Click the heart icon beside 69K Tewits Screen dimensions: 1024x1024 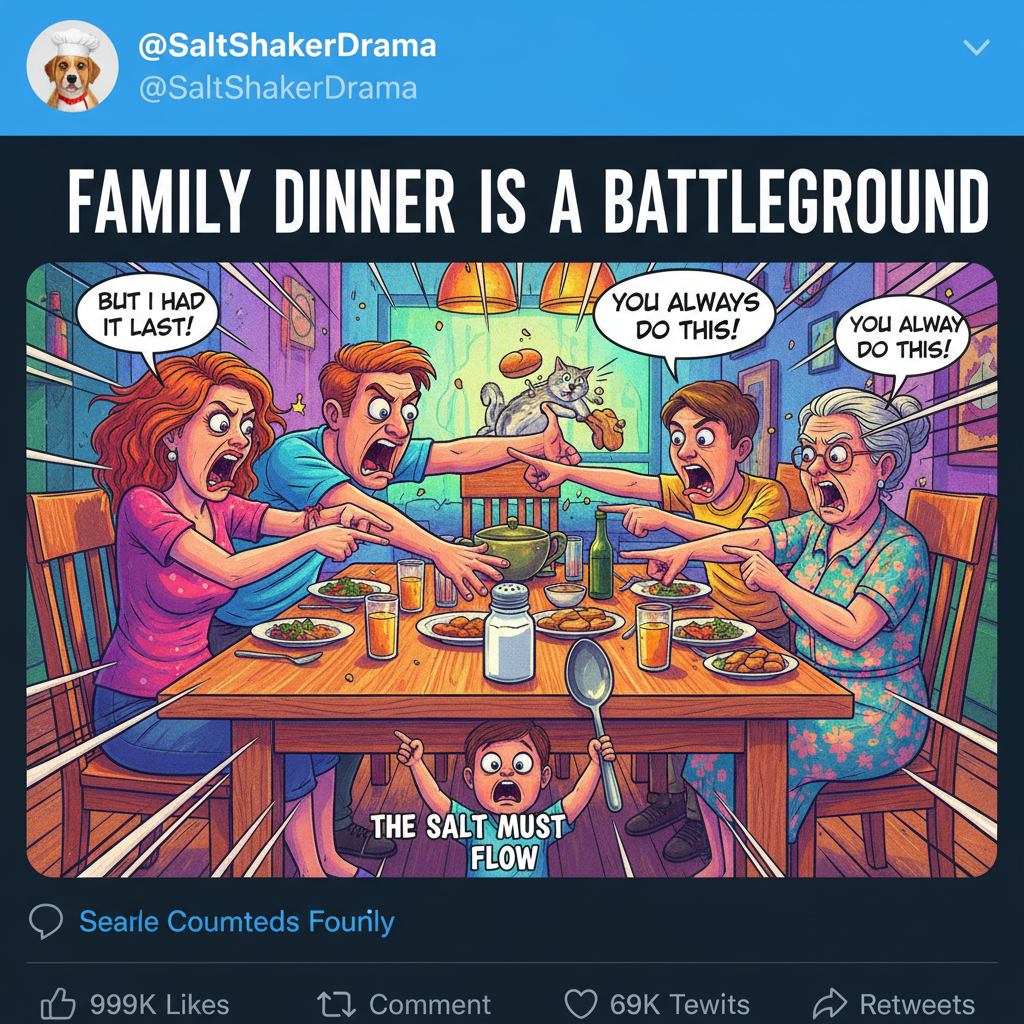(580, 1003)
